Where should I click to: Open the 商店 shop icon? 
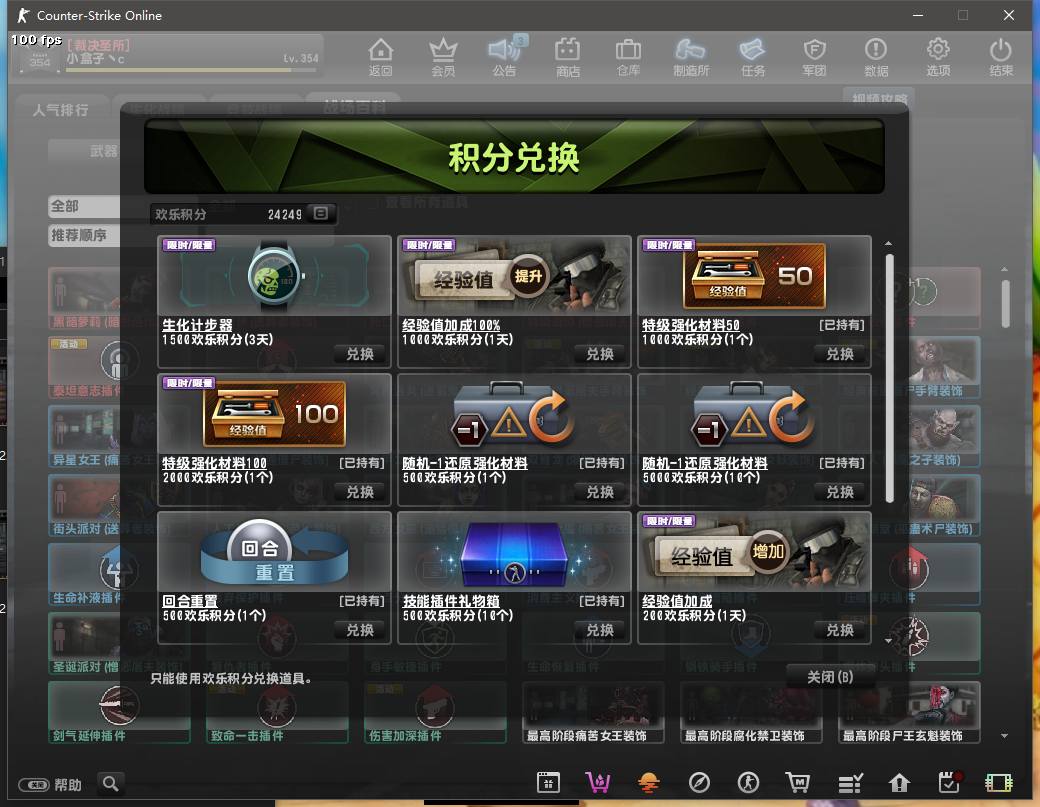(x=568, y=56)
